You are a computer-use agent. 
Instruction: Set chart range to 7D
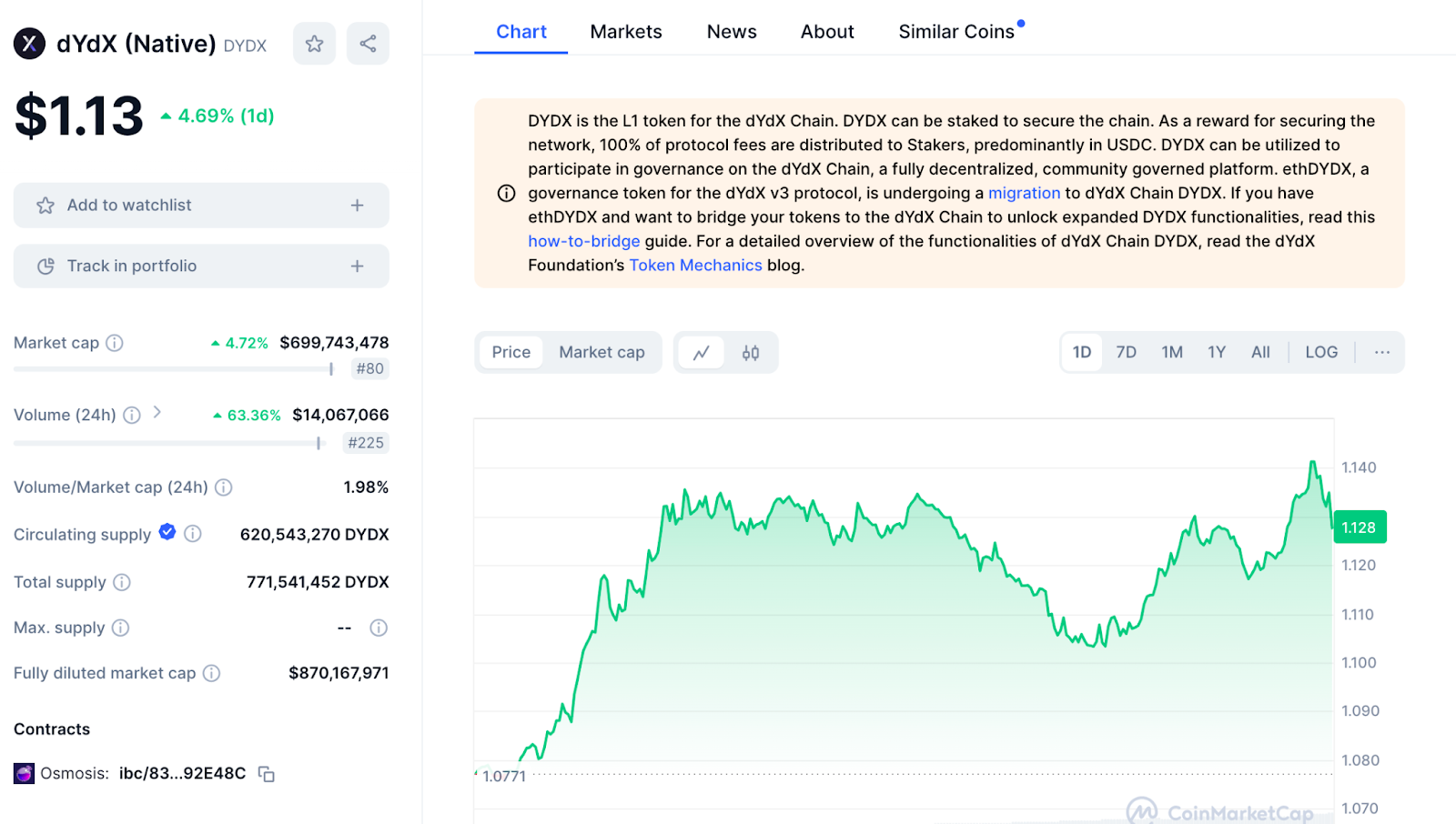[1127, 352]
